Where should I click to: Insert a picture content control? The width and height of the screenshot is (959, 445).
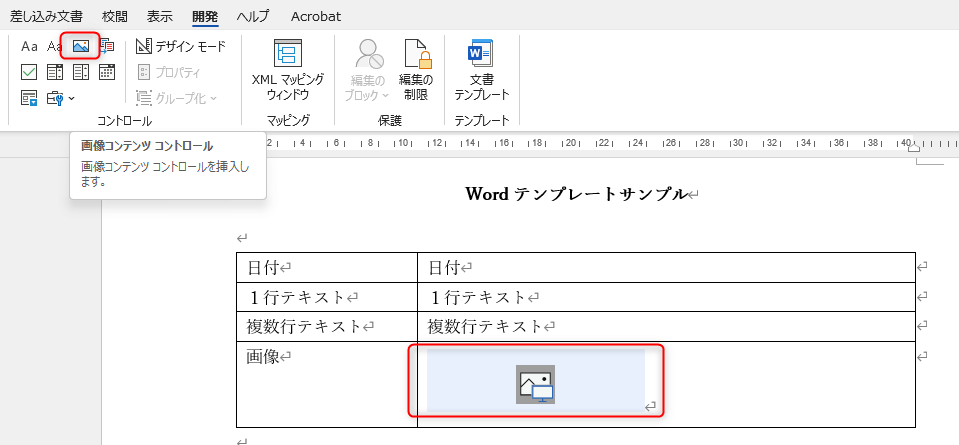81,46
